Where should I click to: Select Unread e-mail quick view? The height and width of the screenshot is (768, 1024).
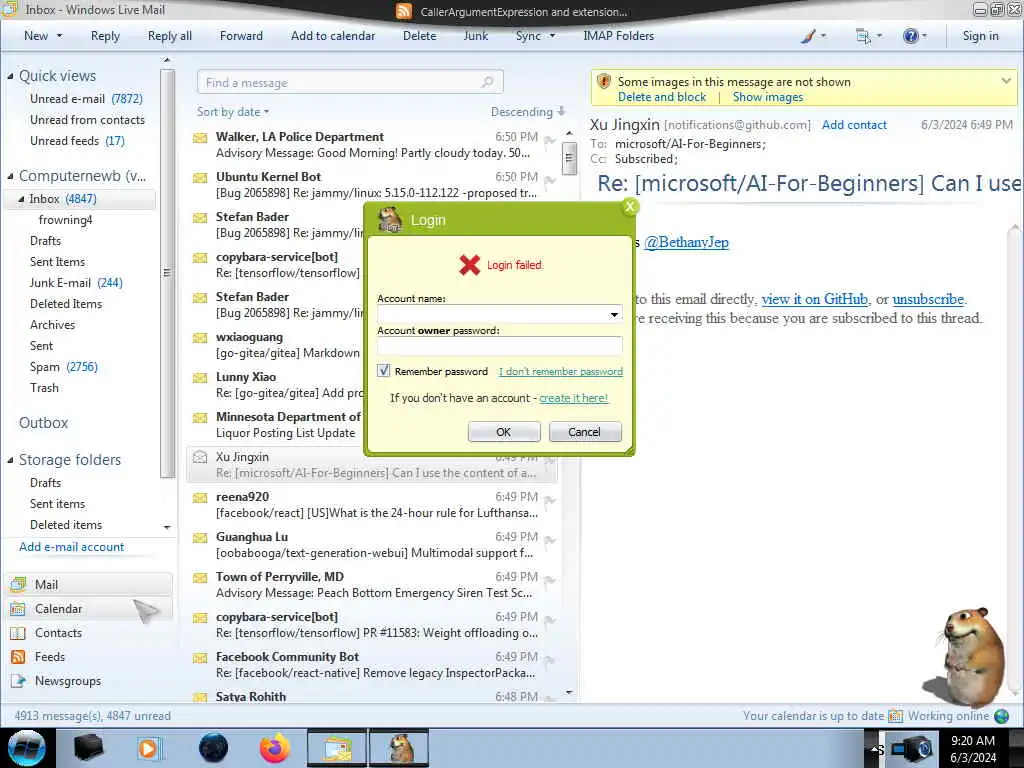86,99
